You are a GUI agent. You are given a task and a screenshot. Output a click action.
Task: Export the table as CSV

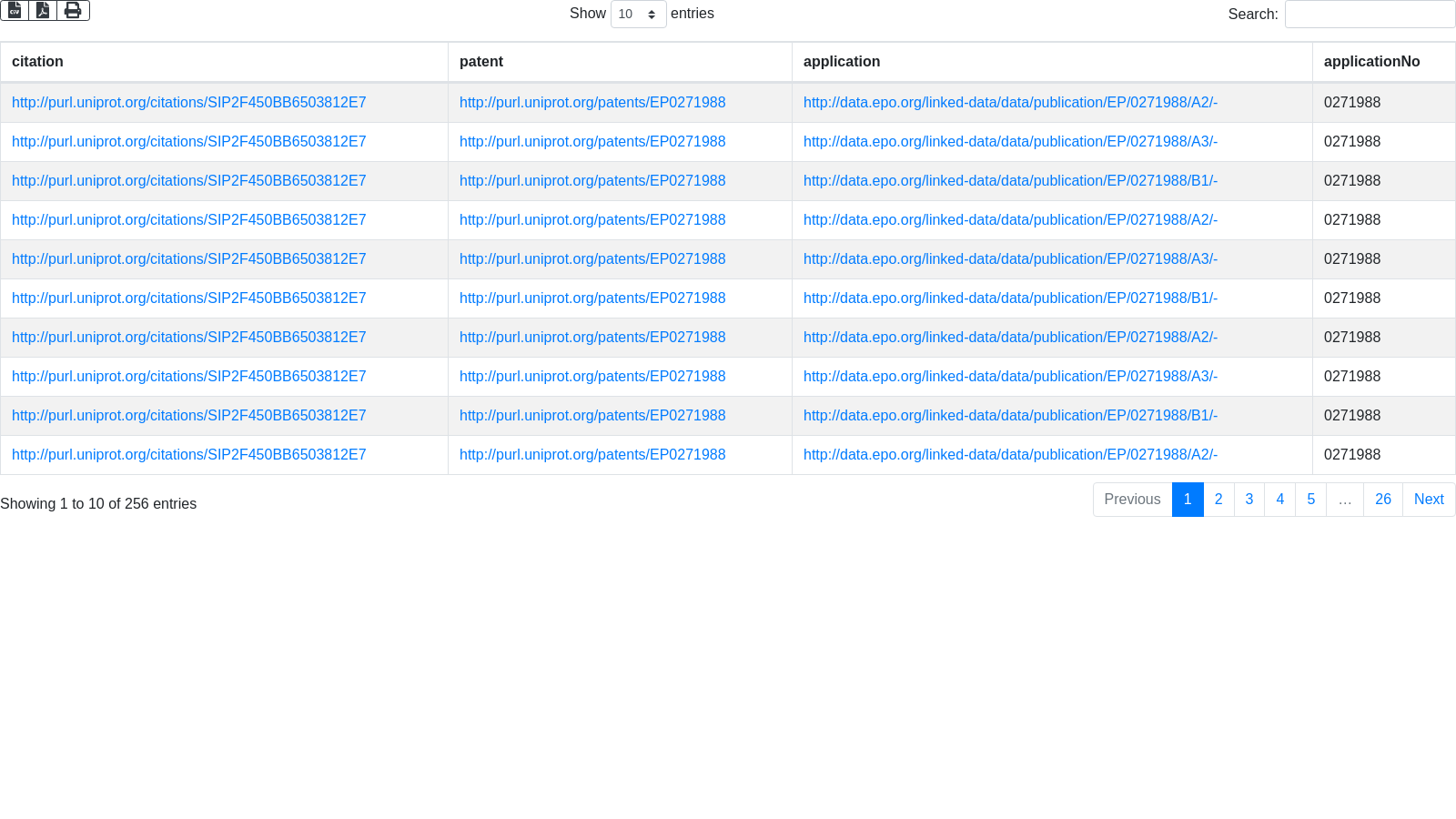(15, 10)
